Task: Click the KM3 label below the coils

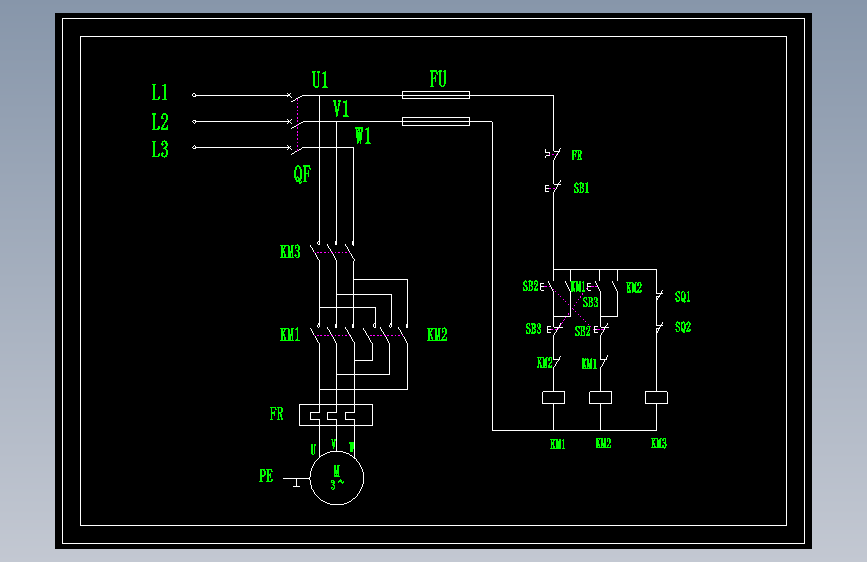Action: 659,443
